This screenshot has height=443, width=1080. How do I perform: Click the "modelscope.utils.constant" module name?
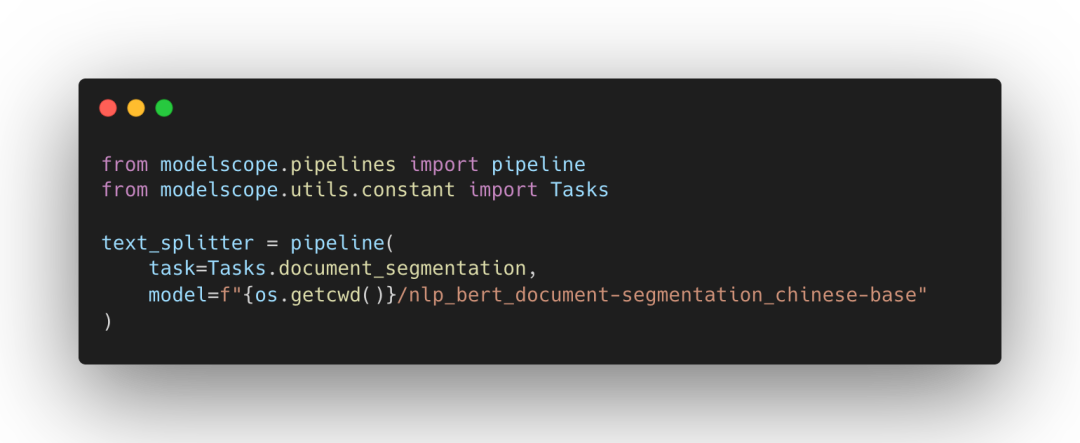click(x=308, y=190)
